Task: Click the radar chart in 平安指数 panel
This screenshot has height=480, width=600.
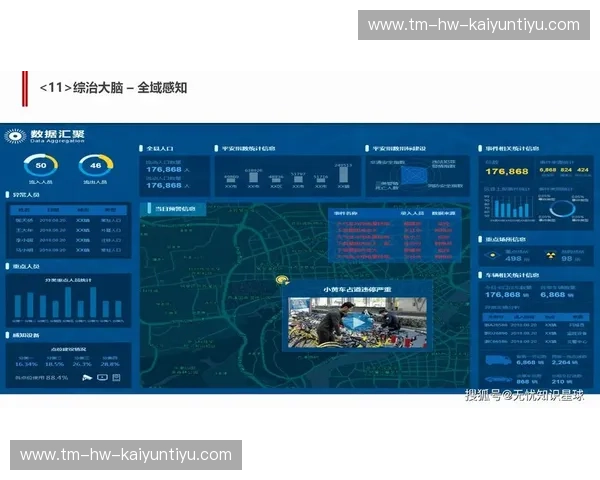Action: [x=413, y=176]
